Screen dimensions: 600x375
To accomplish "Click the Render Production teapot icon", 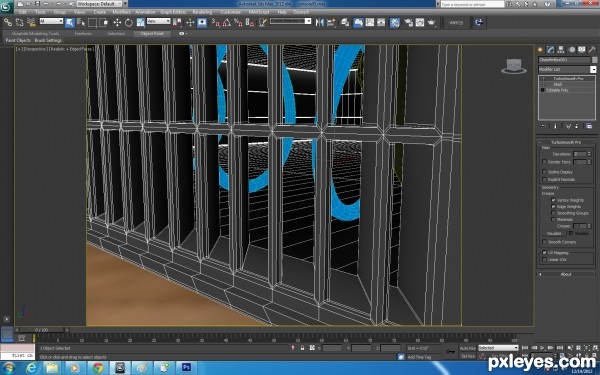I will [x=432, y=23].
